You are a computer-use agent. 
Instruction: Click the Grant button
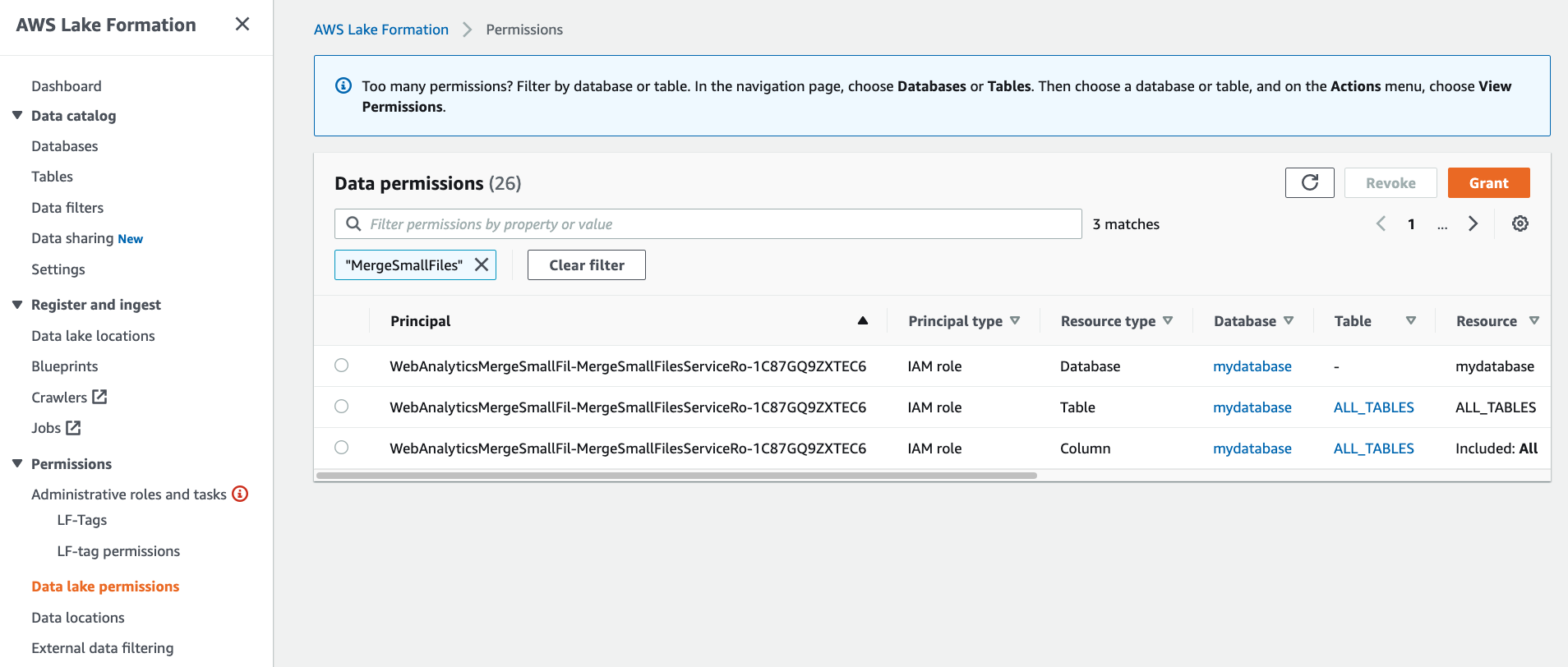pyautogui.click(x=1488, y=182)
